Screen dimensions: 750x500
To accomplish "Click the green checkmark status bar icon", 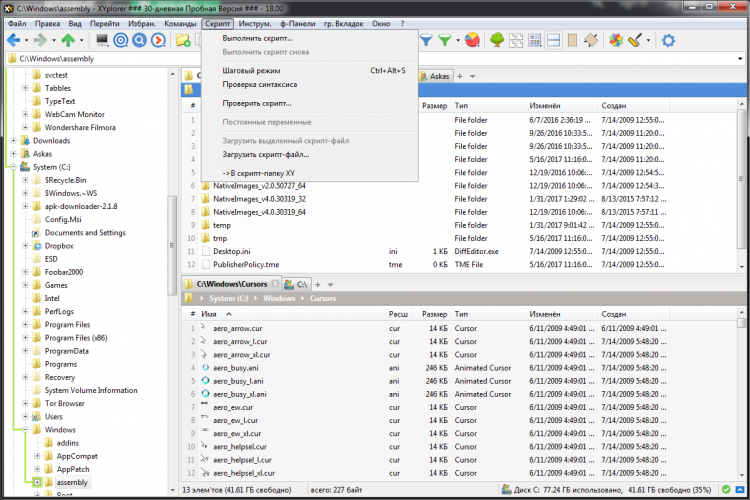I will (x=726, y=489).
